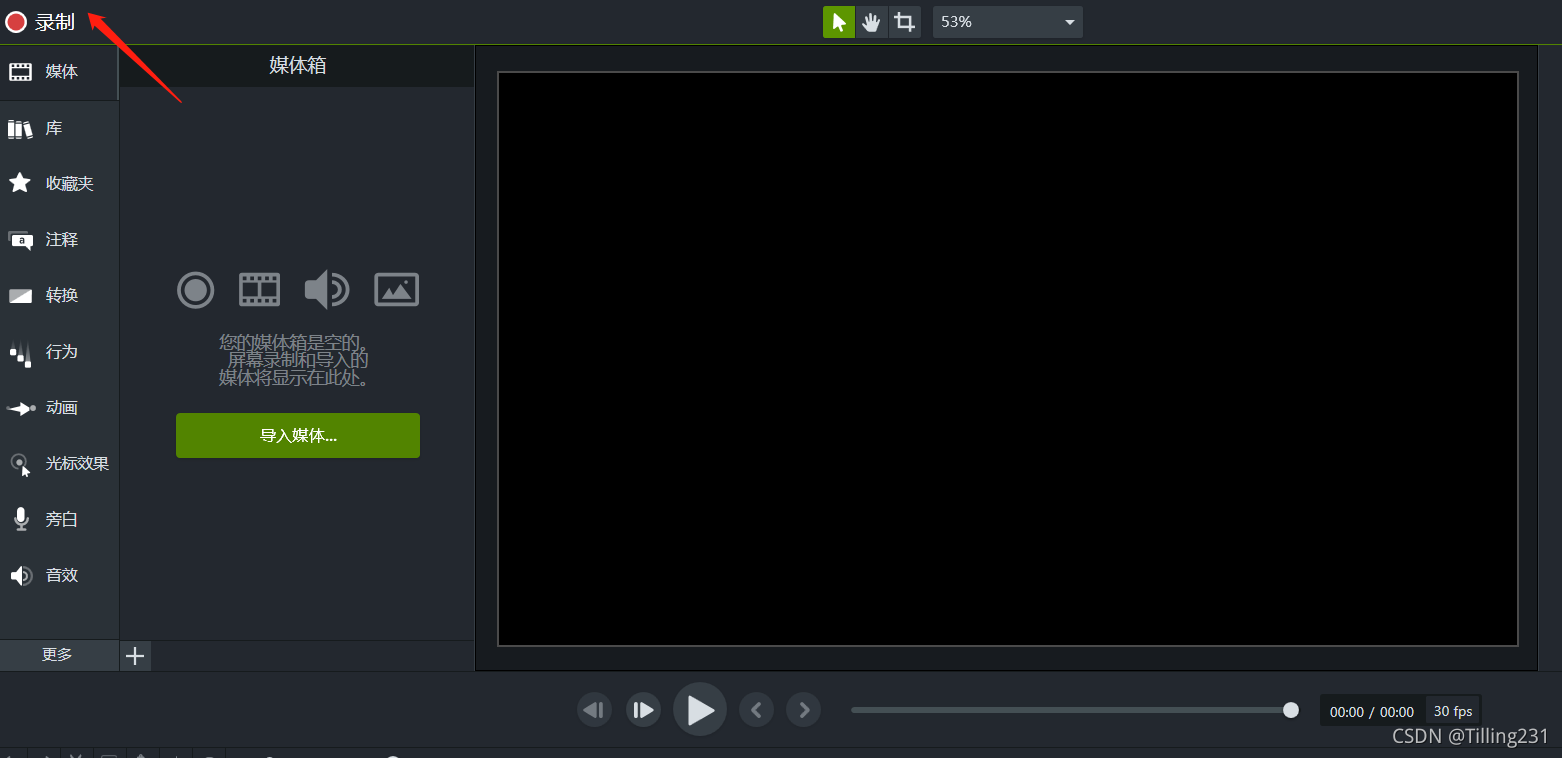
Task: Open the 动画 animations tab
Action: click(x=59, y=408)
